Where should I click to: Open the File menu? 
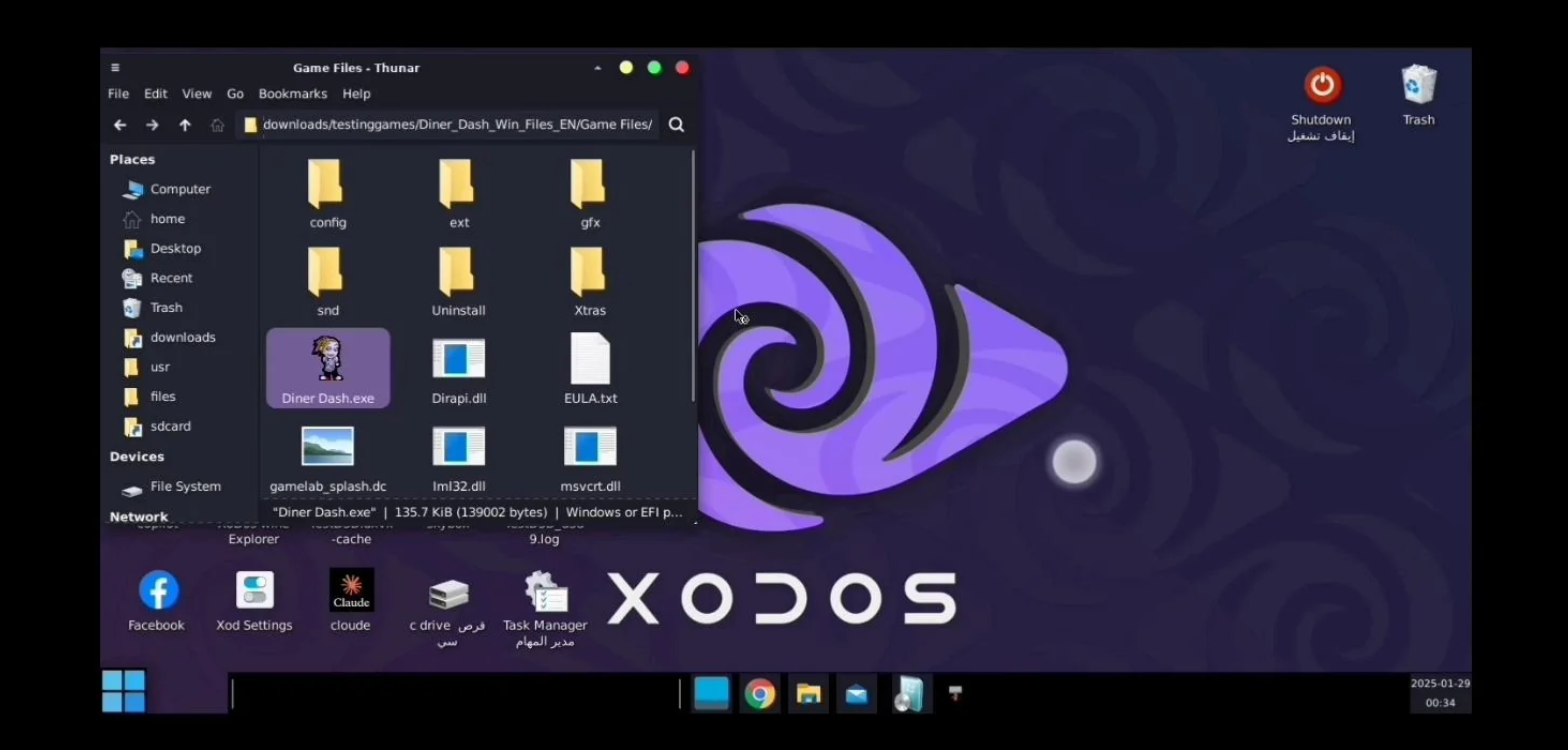click(x=118, y=94)
